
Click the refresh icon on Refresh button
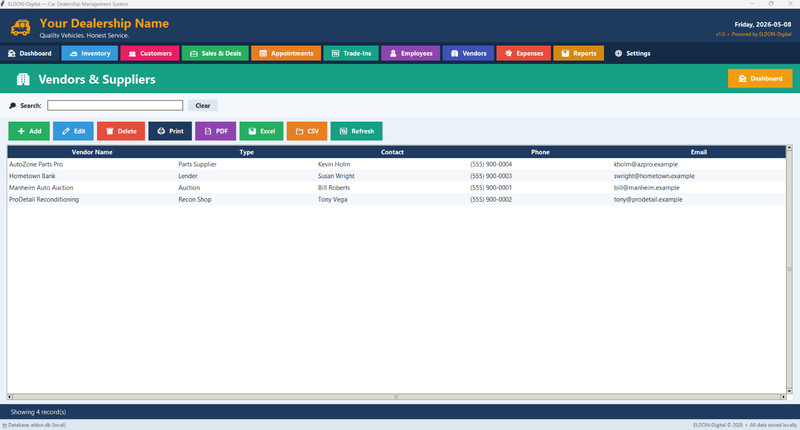click(343, 131)
